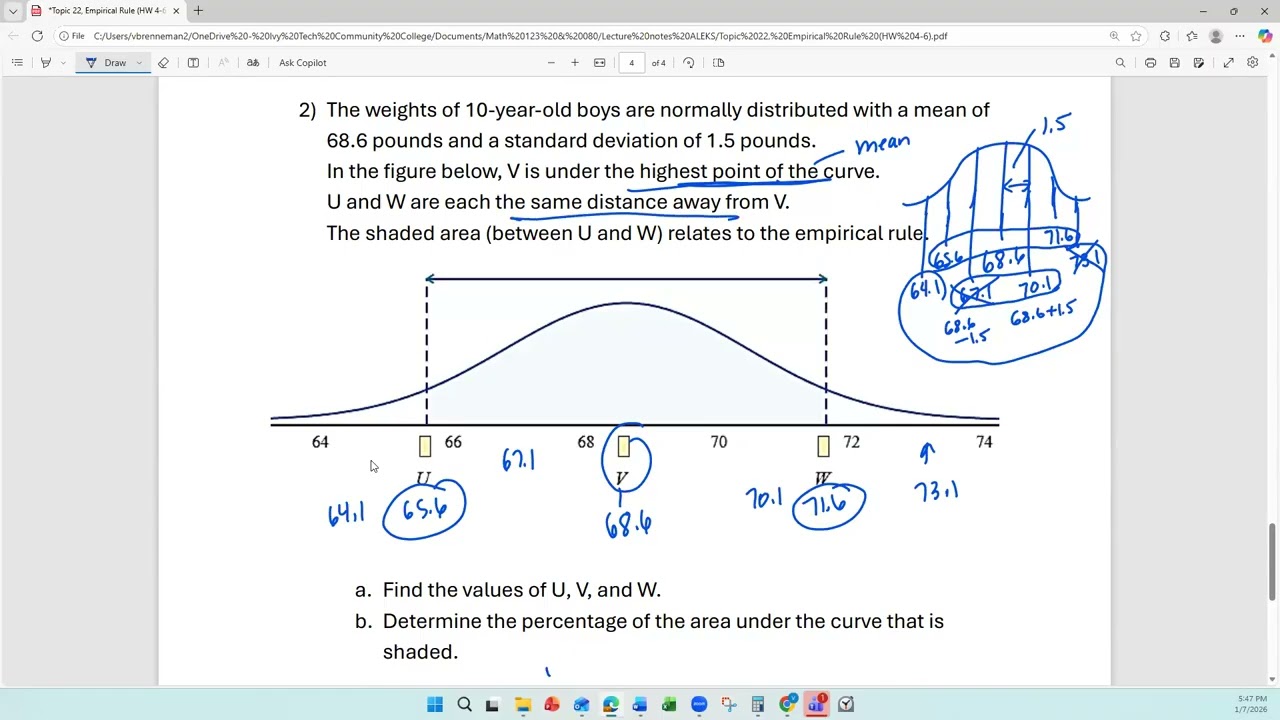Add this page to favorites
Image resolution: width=1280 pixels, height=720 pixels.
point(1137,36)
